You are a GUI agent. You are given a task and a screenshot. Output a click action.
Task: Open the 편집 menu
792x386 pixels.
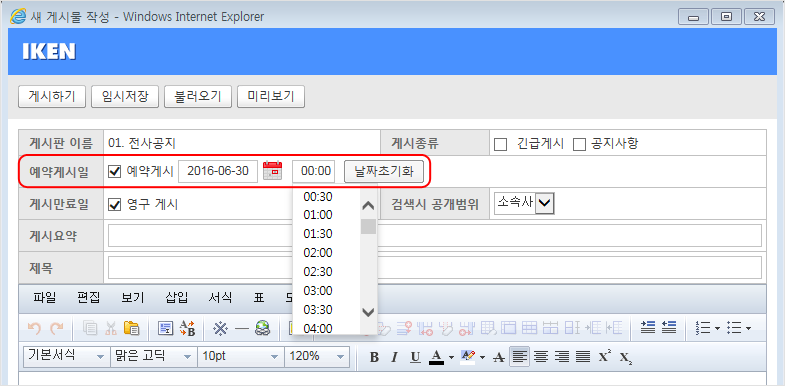click(88, 298)
